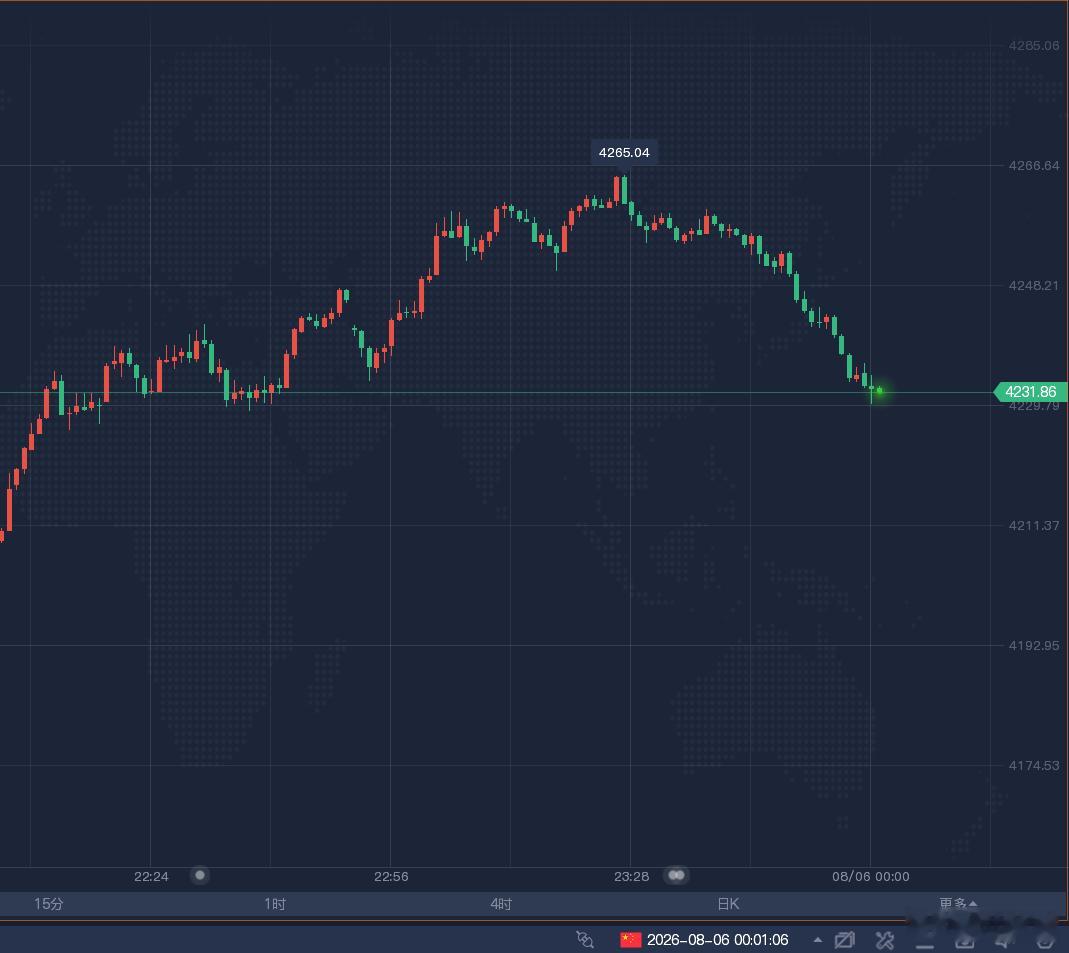The height and width of the screenshot is (953, 1069).
Task: Click the glowing green latest price dot
Action: 879,391
